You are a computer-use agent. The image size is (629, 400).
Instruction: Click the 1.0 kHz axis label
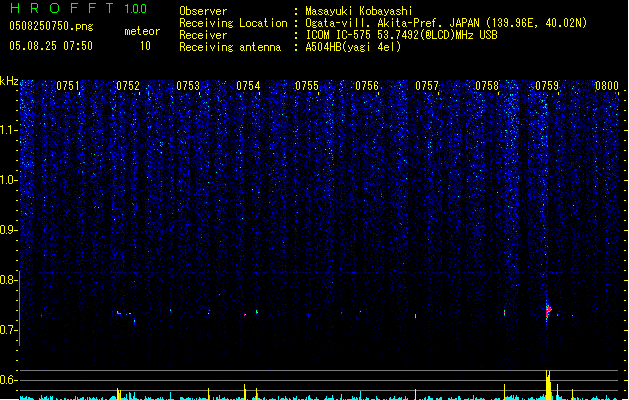click(x=8, y=180)
